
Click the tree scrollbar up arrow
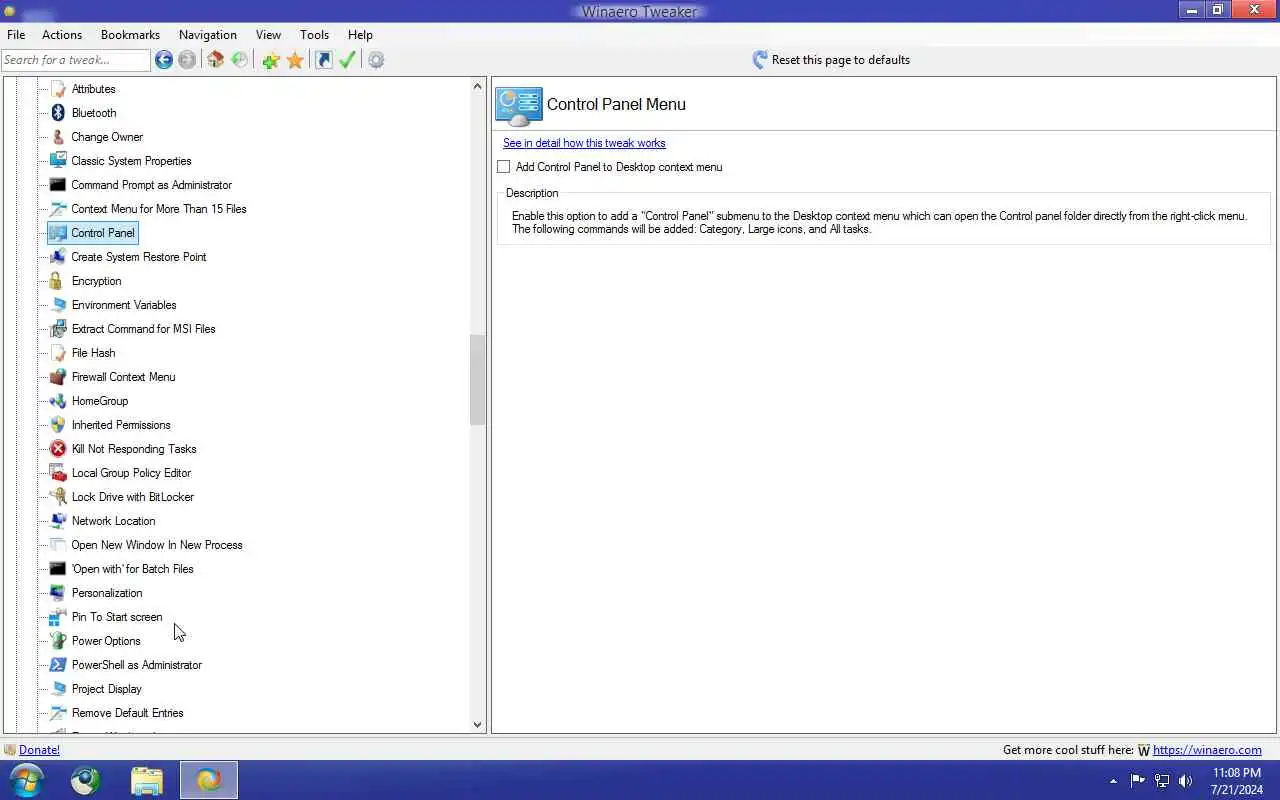pyautogui.click(x=477, y=87)
